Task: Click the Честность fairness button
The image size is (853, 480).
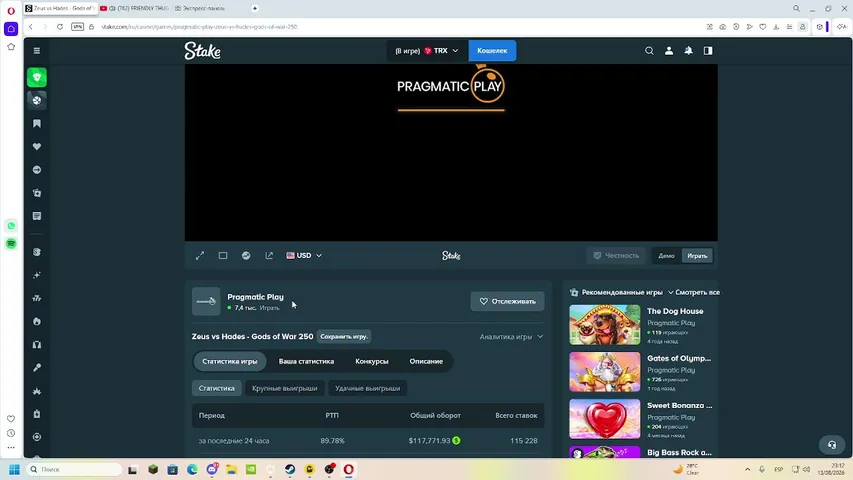Action: 616,255
